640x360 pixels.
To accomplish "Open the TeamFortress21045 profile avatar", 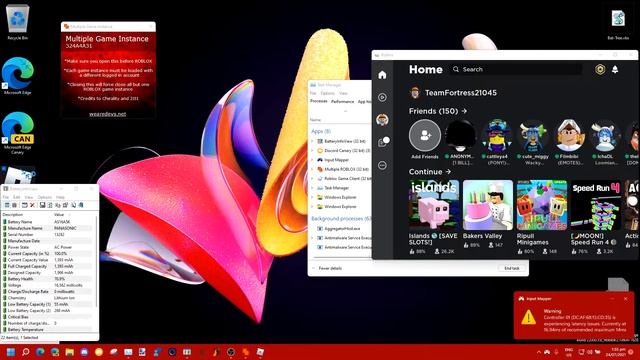I will (x=415, y=93).
